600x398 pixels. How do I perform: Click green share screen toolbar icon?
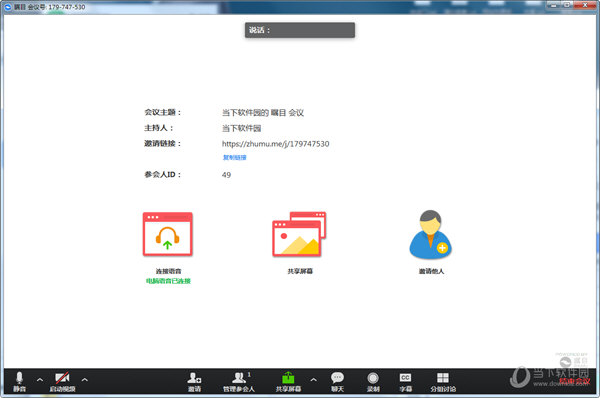coord(289,382)
